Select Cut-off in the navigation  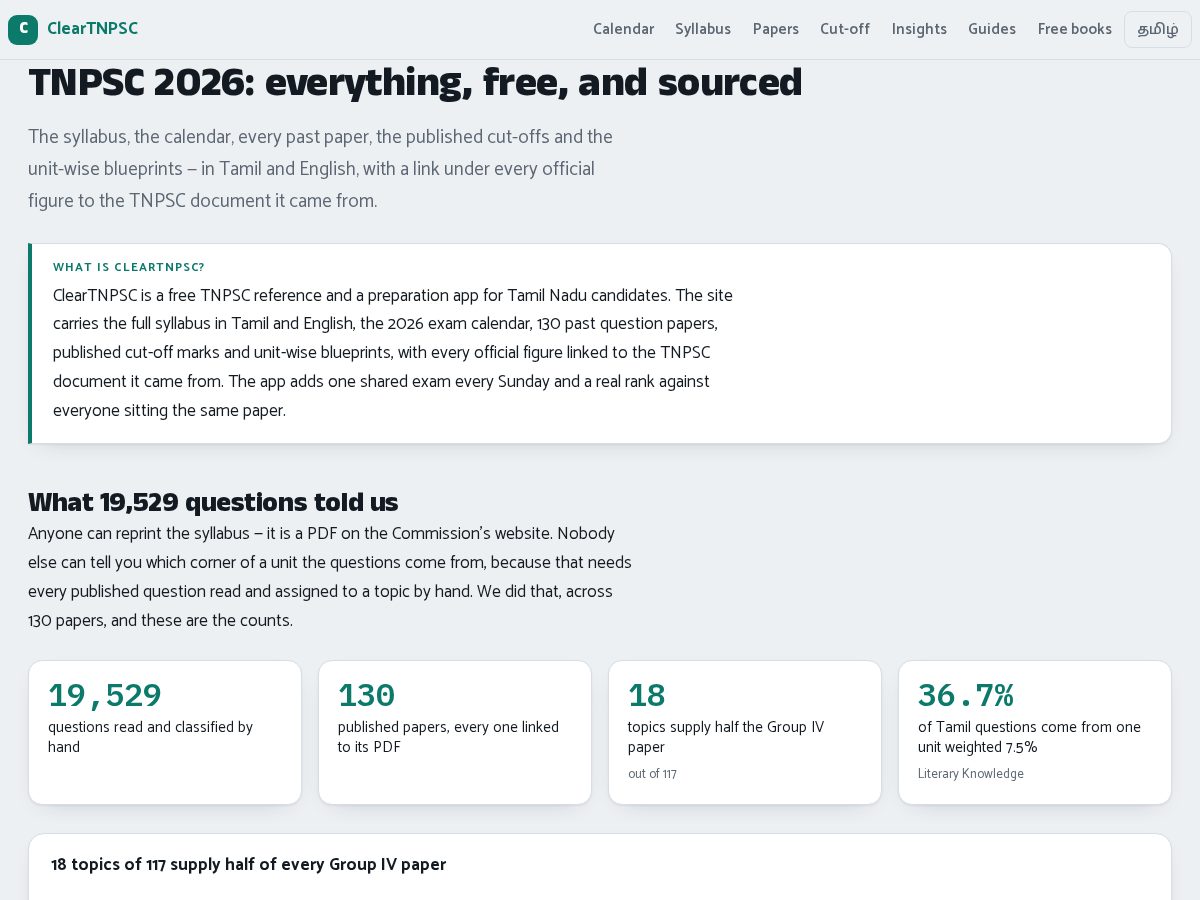(845, 29)
